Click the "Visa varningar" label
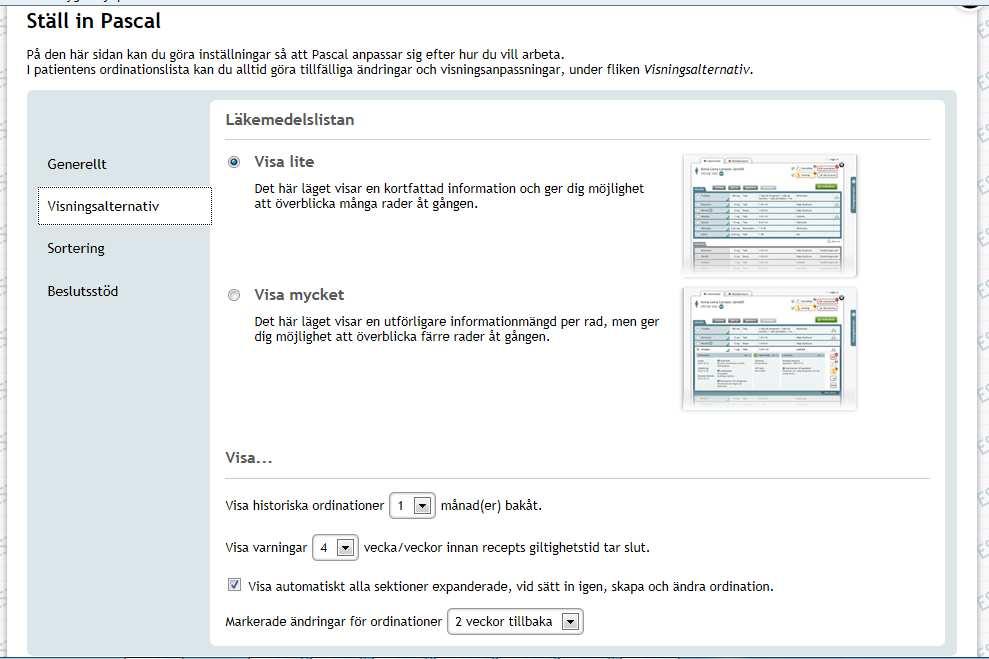Viewport: 989px width, 659px height. pyautogui.click(x=266, y=547)
